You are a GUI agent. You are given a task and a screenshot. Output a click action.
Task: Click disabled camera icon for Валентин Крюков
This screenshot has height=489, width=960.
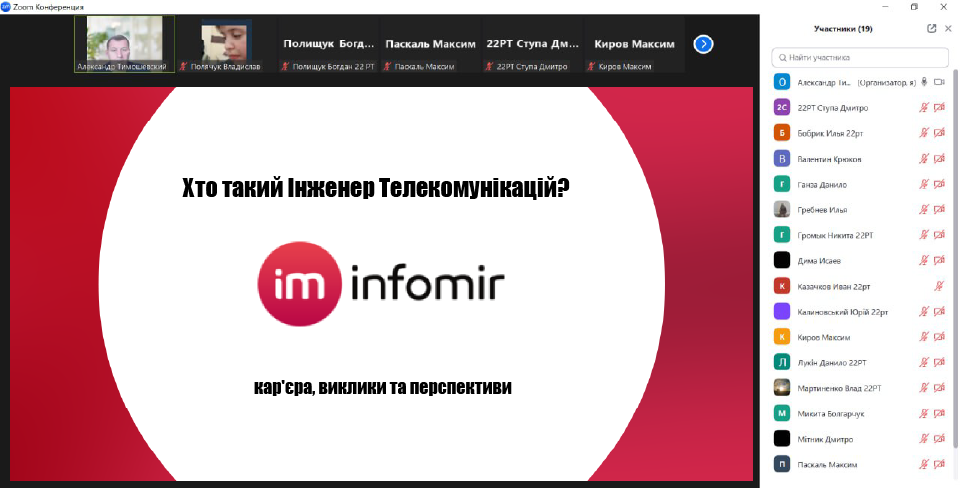pyautogui.click(x=939, y=159)
